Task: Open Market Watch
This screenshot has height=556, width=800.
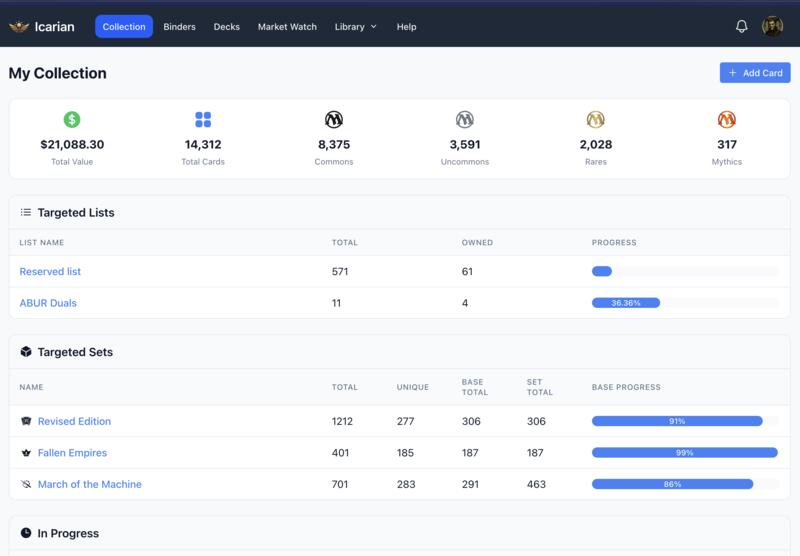Action: pyautogui.click(x=287, y=27)
